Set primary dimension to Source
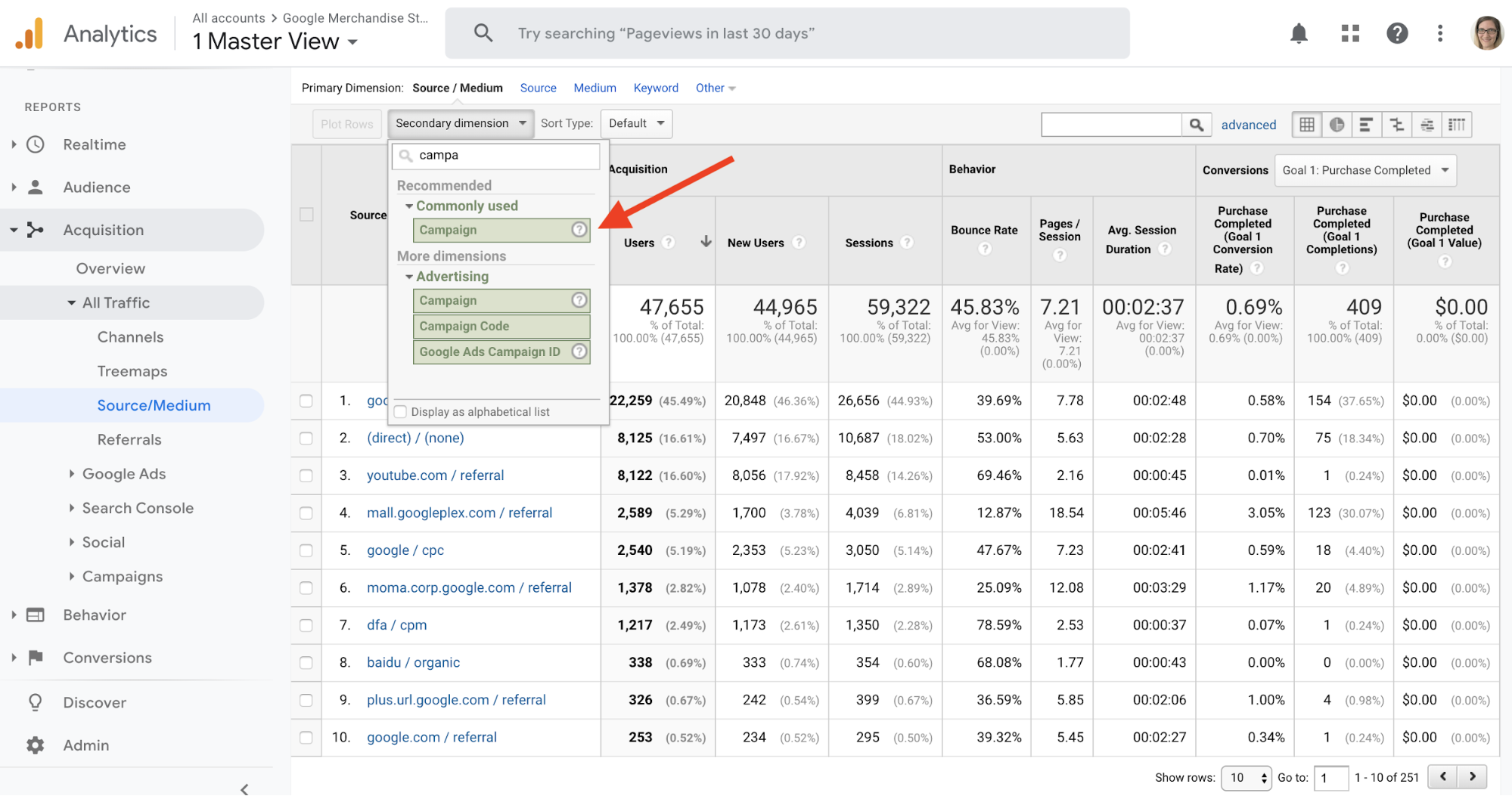 tap(538, 88)
